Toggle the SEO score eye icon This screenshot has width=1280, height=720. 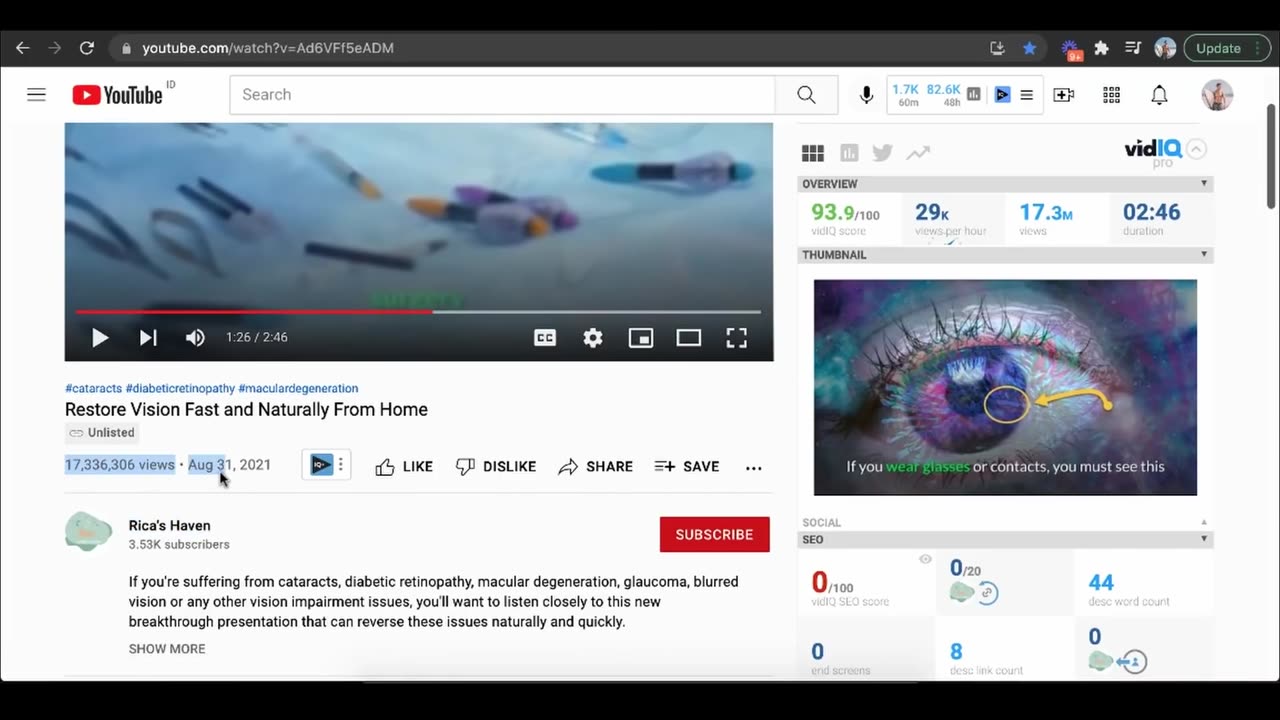(x=925, y=560)
